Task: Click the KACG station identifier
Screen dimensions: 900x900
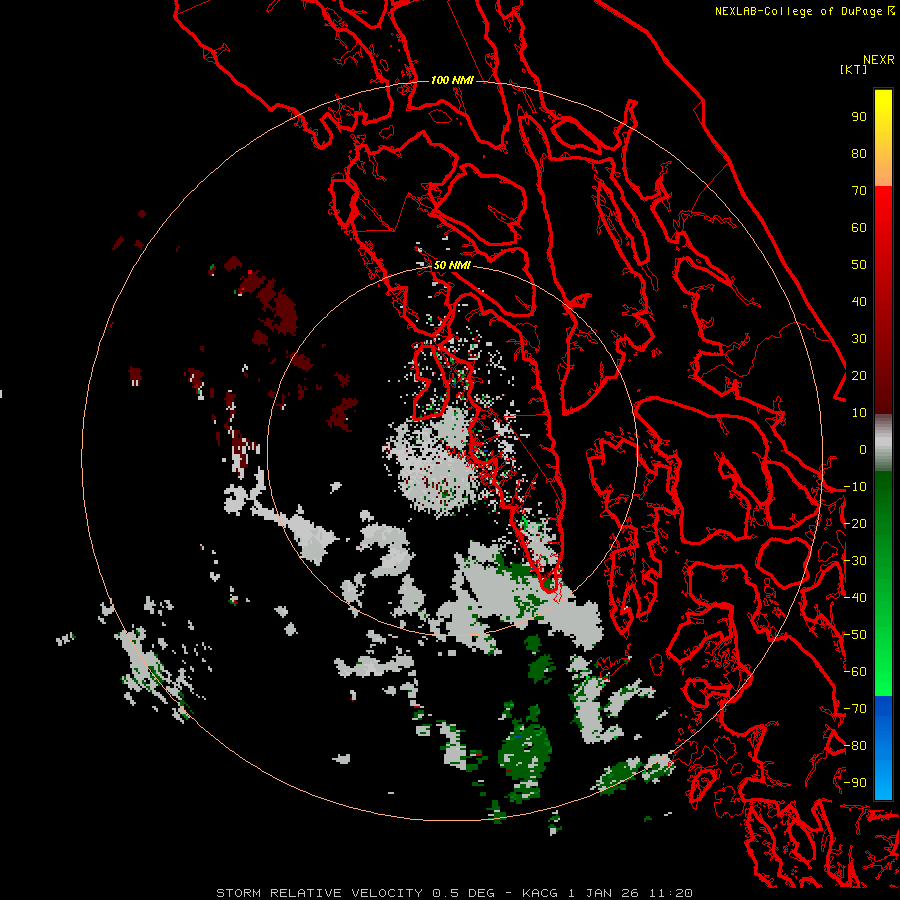Action: tap(540, 893)
